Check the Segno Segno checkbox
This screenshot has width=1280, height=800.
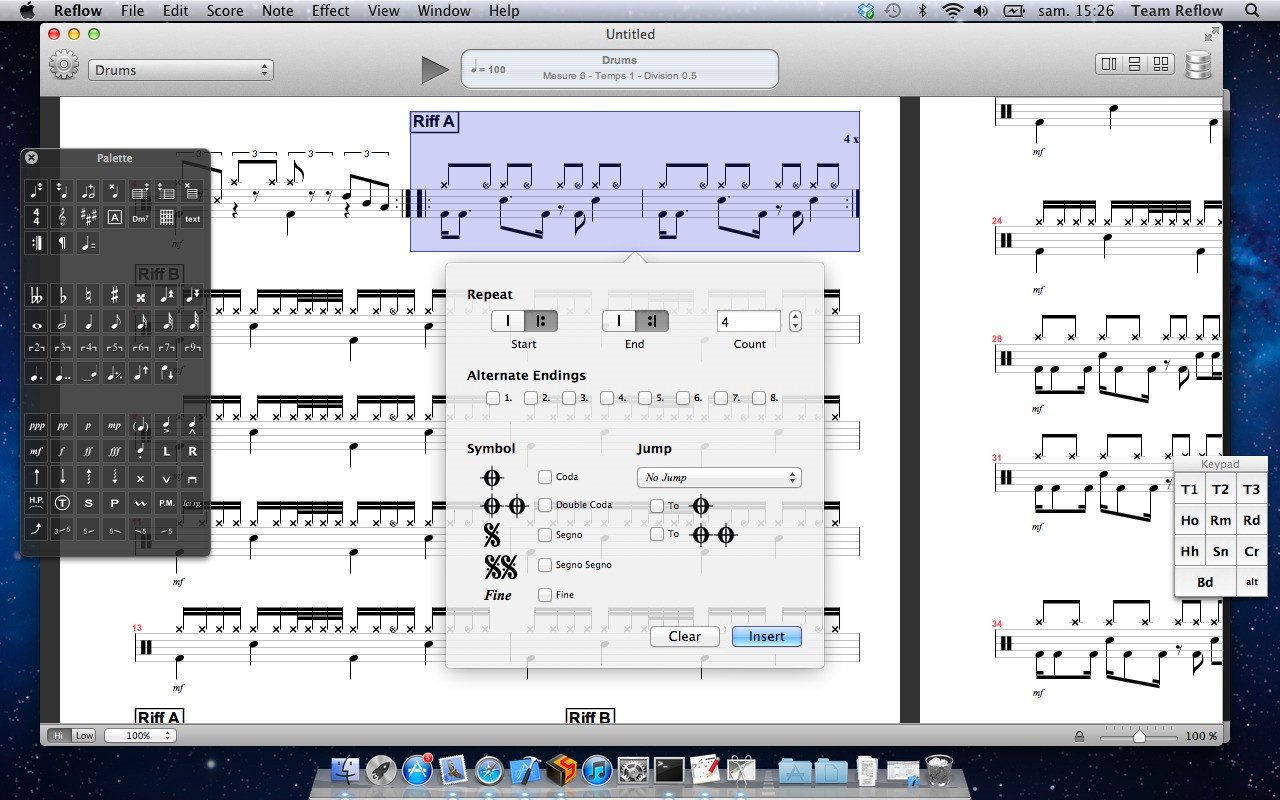(x=545, y=565)
